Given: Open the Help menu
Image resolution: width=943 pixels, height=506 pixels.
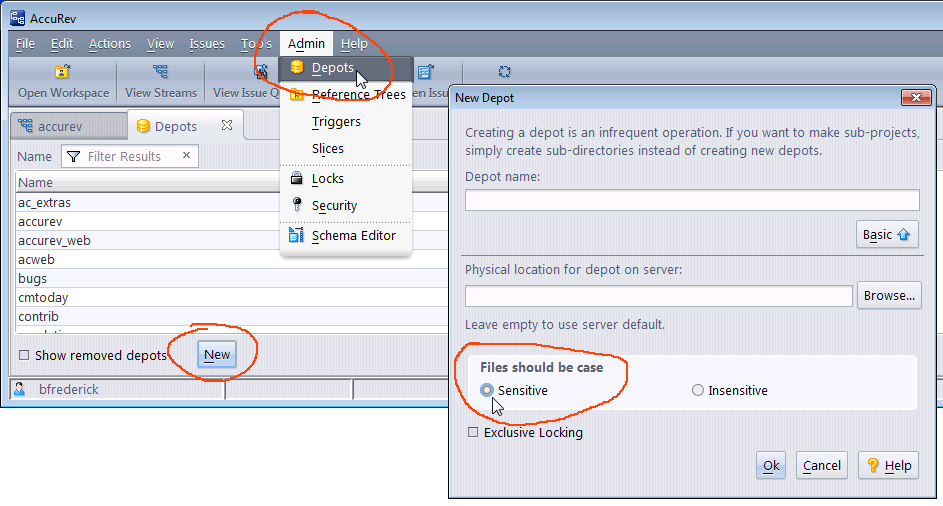Looking at the screenshot, I should (354, 44).
